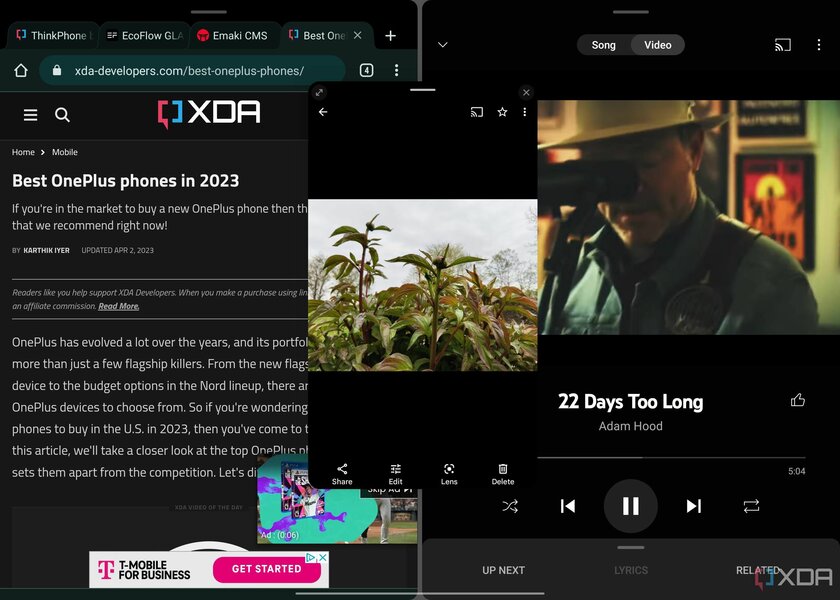Screen dimensions: 840x600
Task: Click artist name Adam Hood
Action: coord(631,426)
